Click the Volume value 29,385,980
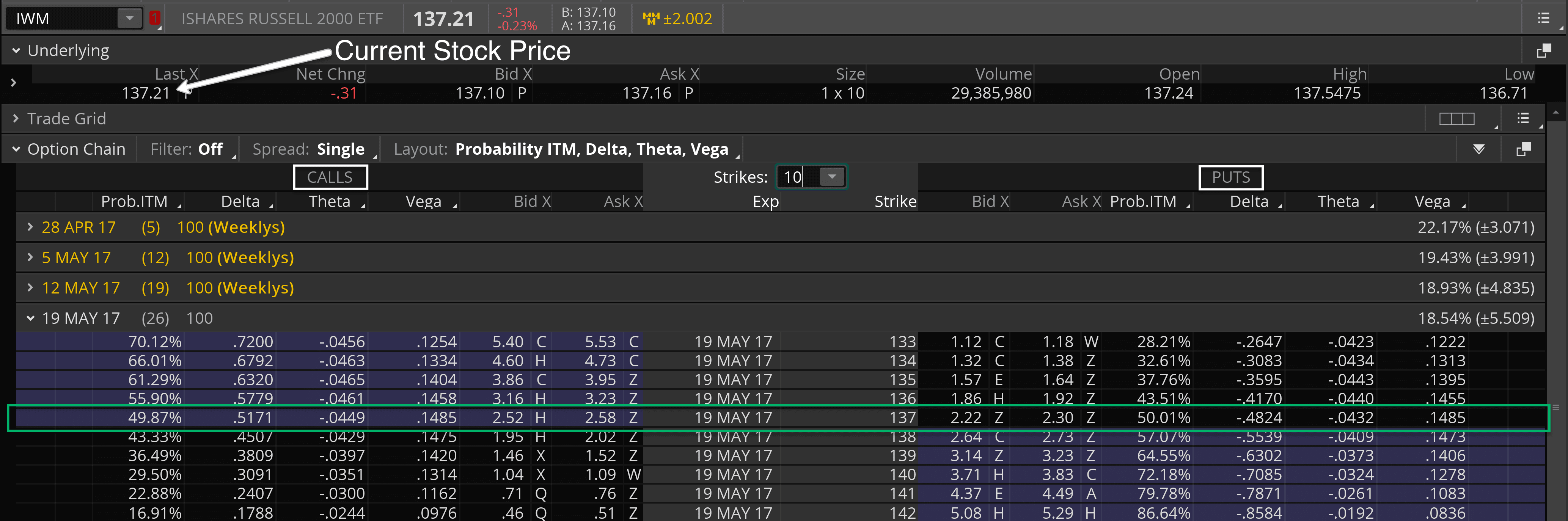1568x521 pixels. [991, 93]
